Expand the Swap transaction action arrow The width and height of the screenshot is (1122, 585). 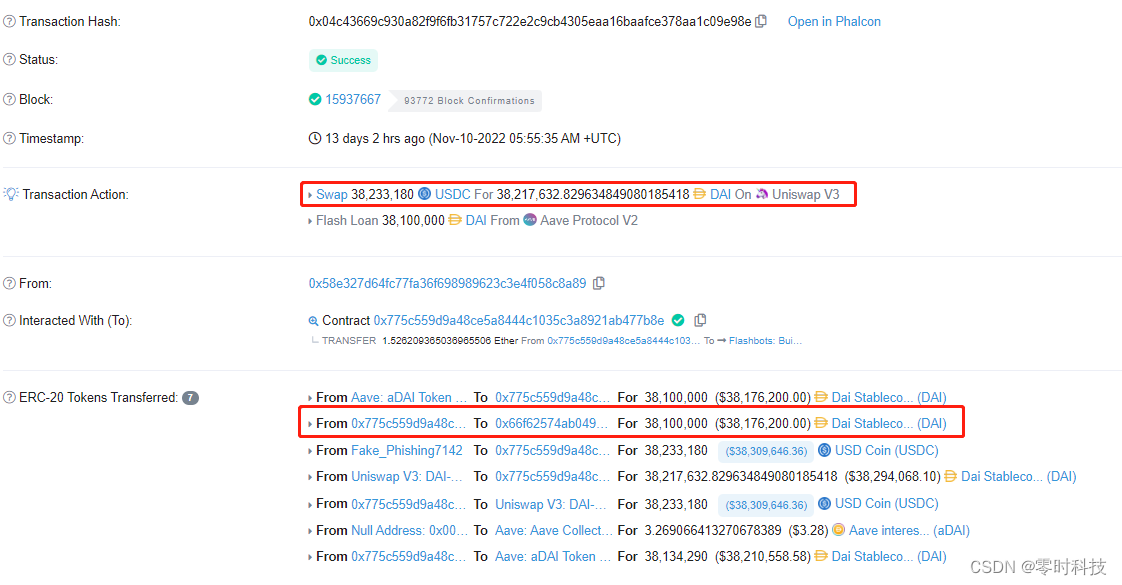(310, 195)
